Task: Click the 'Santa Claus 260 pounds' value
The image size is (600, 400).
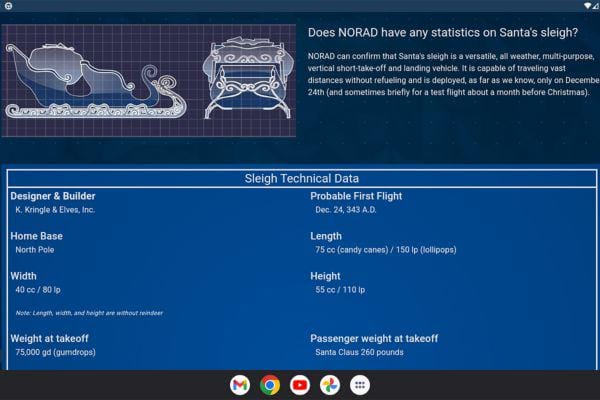Action: pyautogui.click(x=359, y=352)
